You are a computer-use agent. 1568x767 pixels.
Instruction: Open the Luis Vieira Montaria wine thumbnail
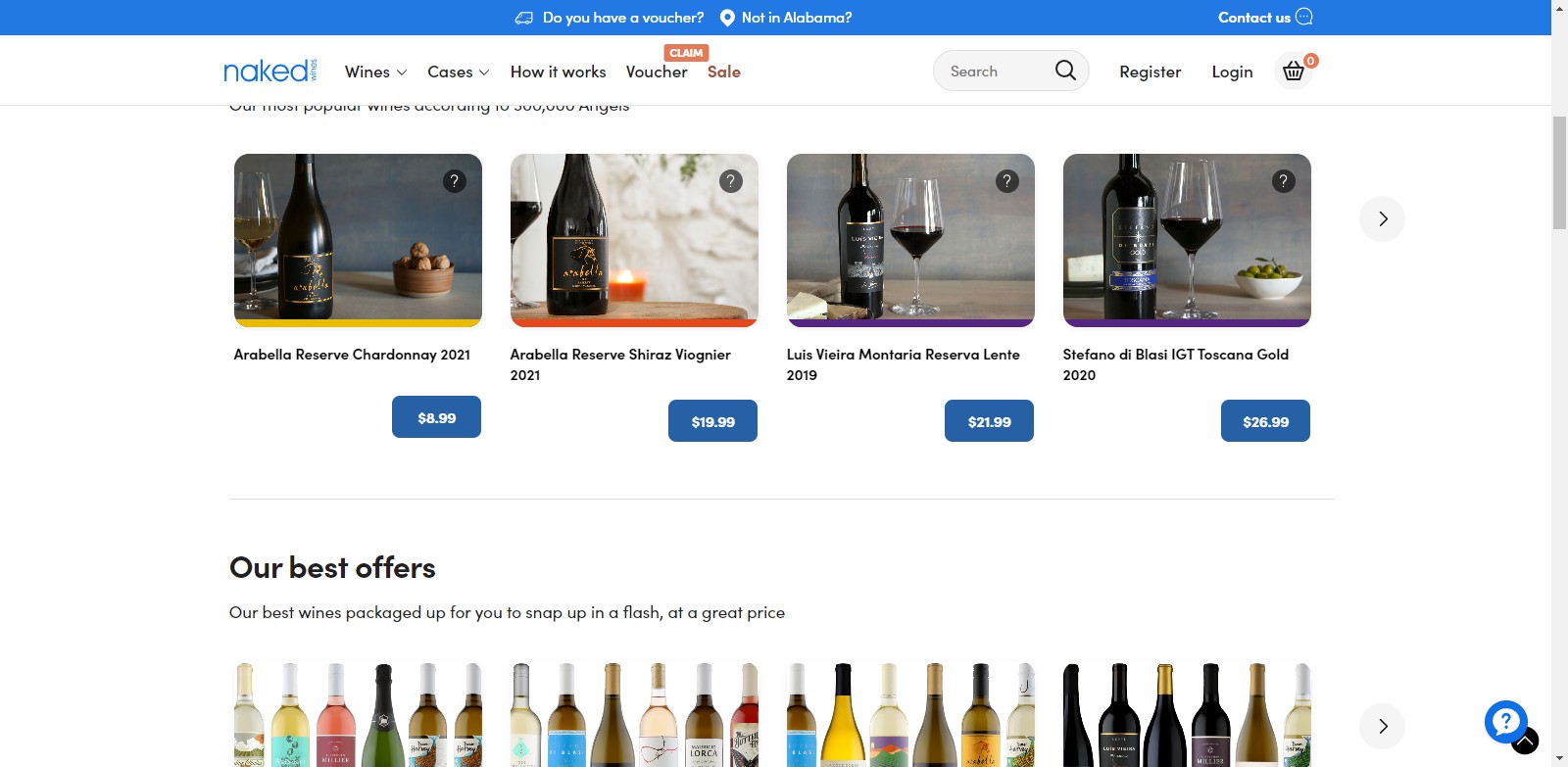910,240
